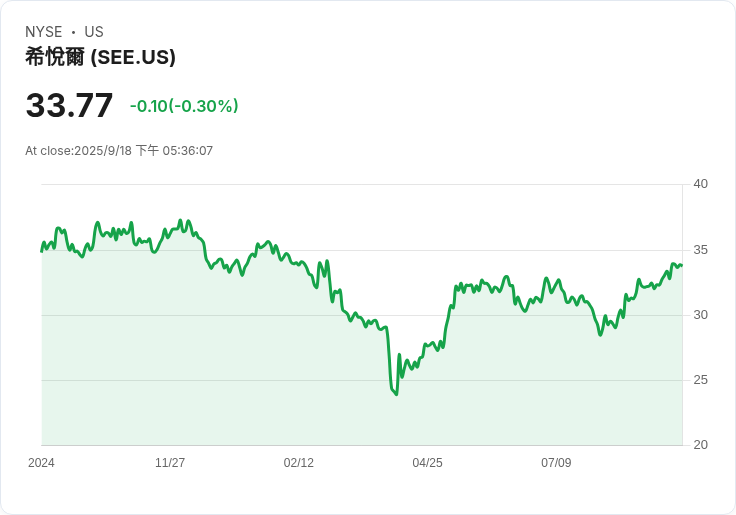The height and width of the screenshot is (515, 736).
Task: Click the chart line's lowest point near 24
Action: [396, 394]
